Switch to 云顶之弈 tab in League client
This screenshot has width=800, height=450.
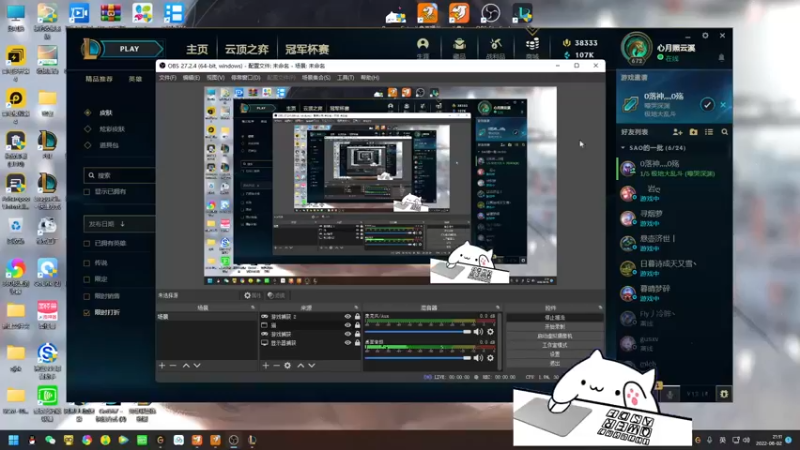[x=246, y=49]
